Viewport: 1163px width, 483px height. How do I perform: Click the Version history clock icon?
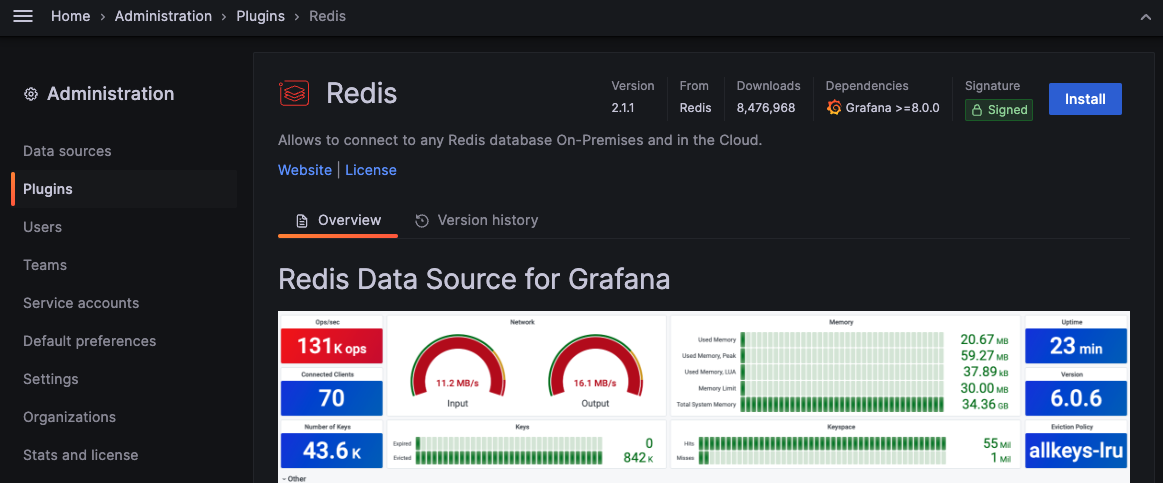422,220
